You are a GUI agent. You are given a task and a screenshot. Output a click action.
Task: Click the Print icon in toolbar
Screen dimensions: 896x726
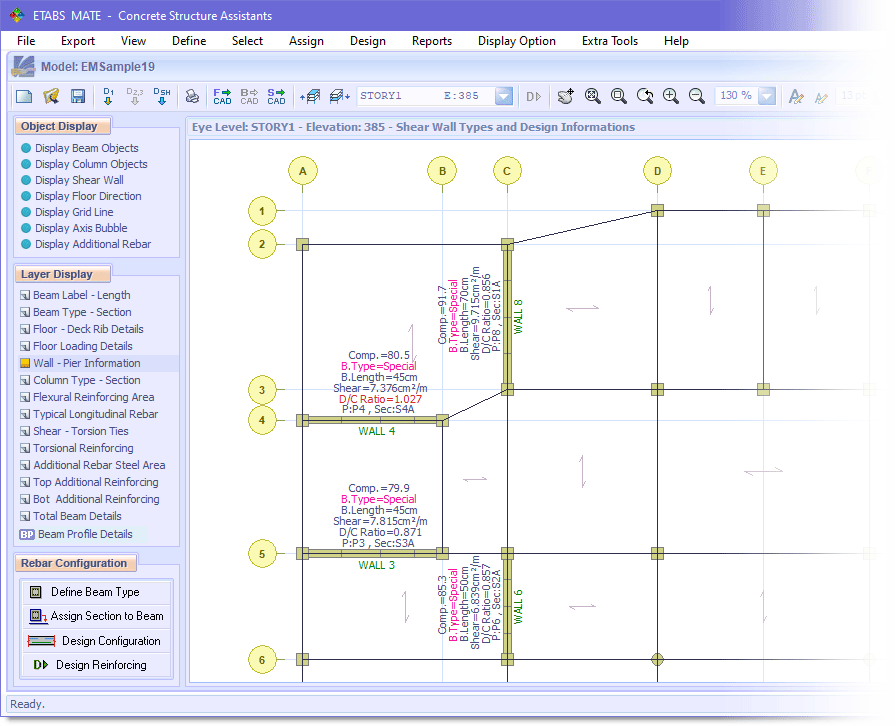coord(192,96)
